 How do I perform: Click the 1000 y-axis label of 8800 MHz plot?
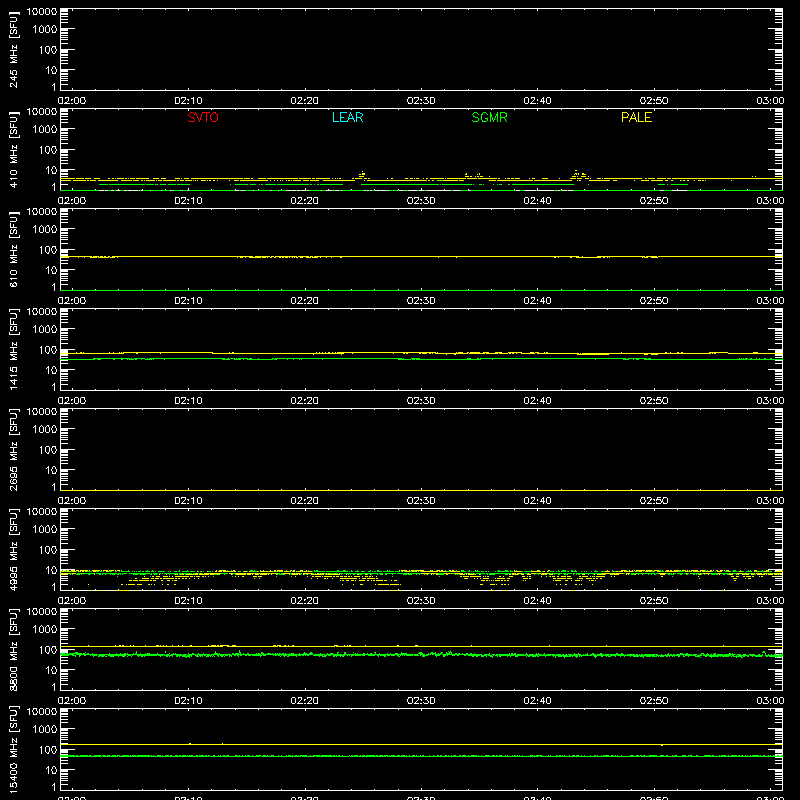coord(45,630)
